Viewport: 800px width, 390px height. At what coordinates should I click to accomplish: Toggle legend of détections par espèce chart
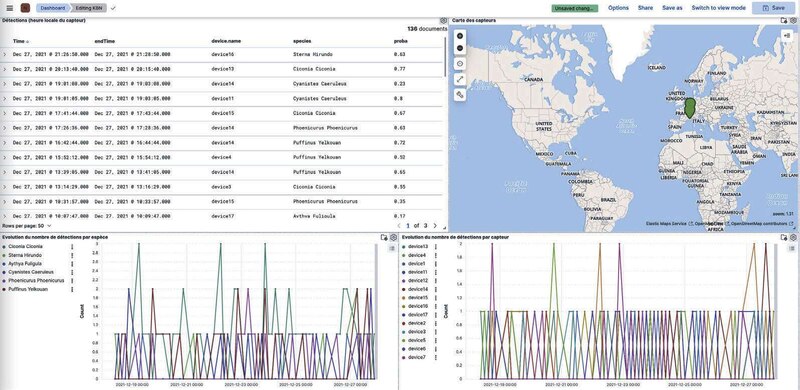pos(392,248)
